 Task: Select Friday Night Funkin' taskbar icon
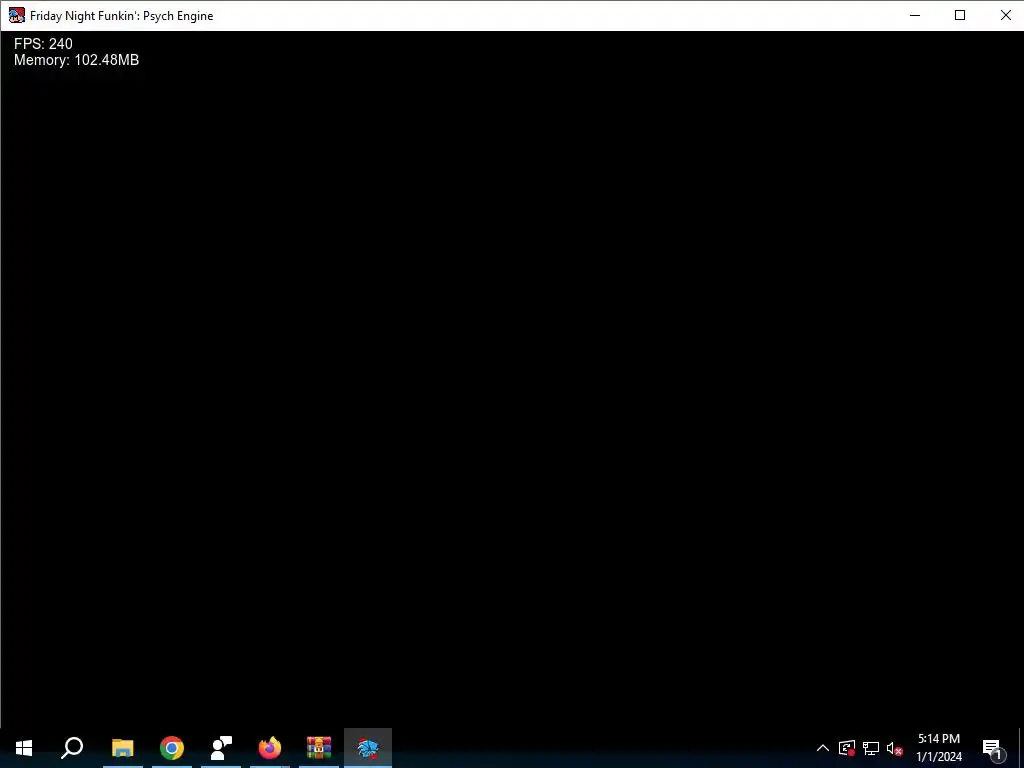point(368,748)
